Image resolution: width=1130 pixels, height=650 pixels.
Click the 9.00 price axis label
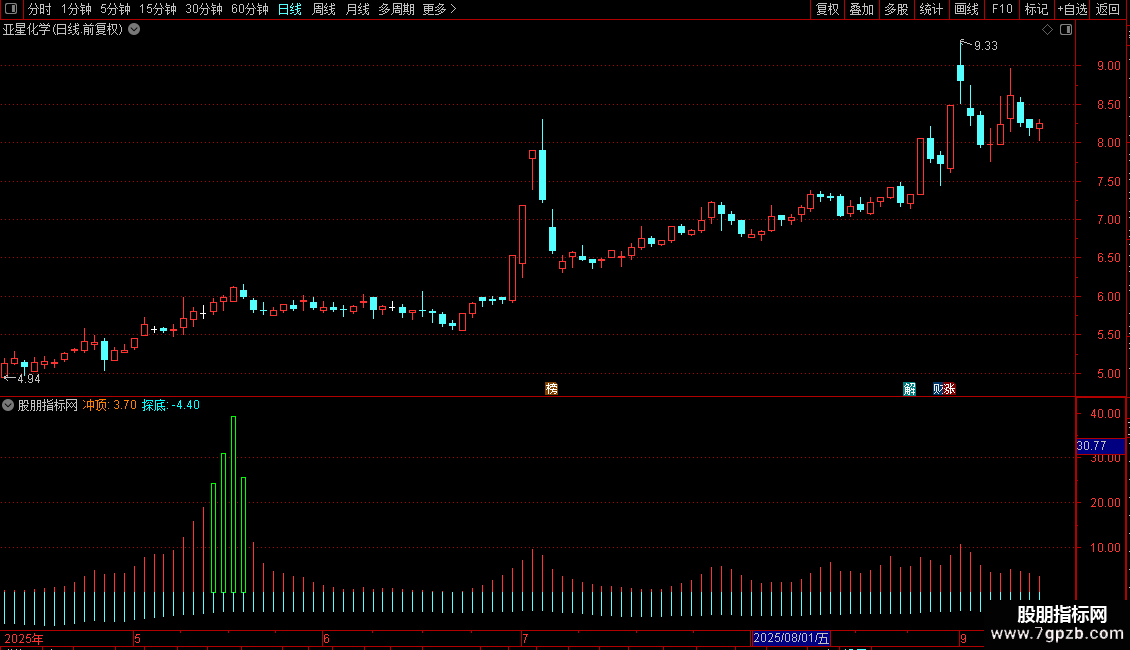click(1108, 66)
